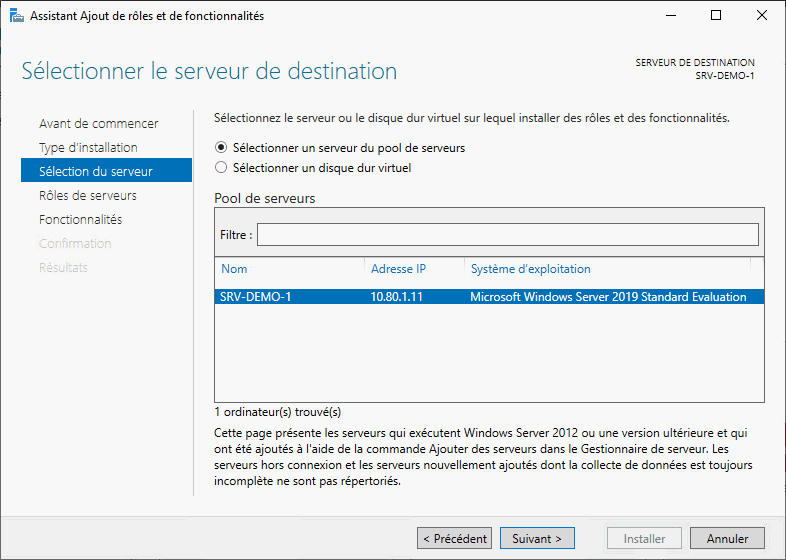Minimize the Assistant Ajout de rôles window

click(x=669, y=16)
